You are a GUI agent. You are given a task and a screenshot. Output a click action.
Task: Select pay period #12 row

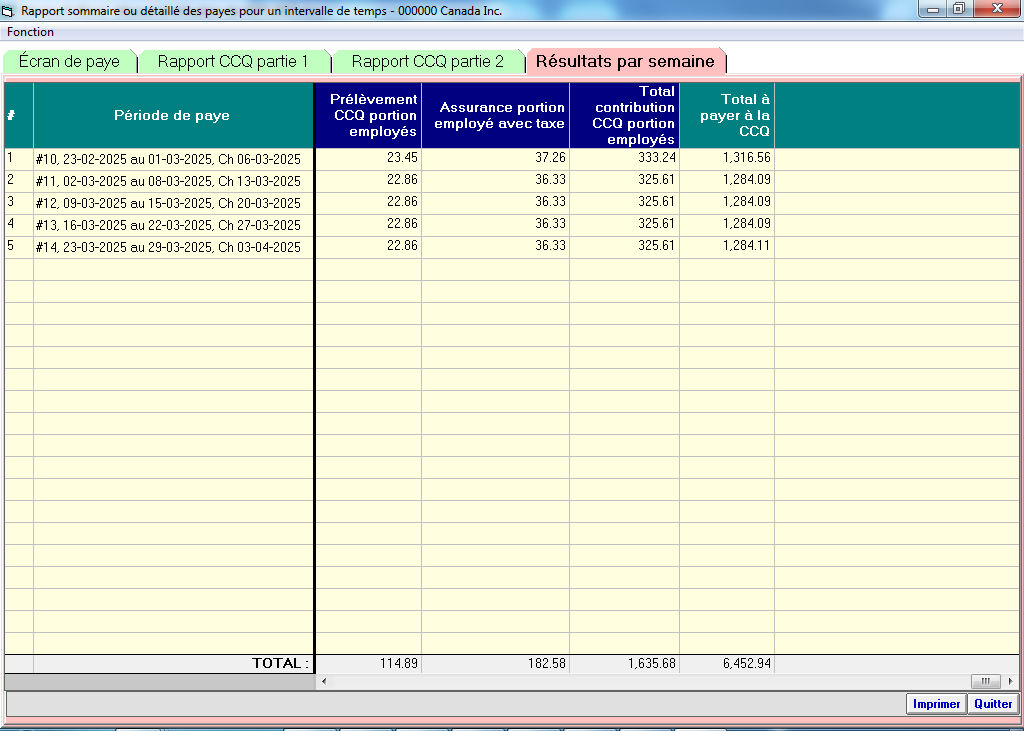[167, 202]
